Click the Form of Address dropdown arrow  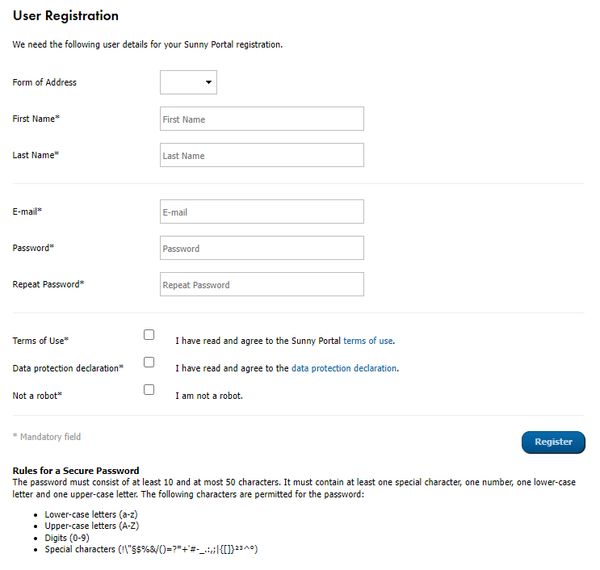click(209, 82)
